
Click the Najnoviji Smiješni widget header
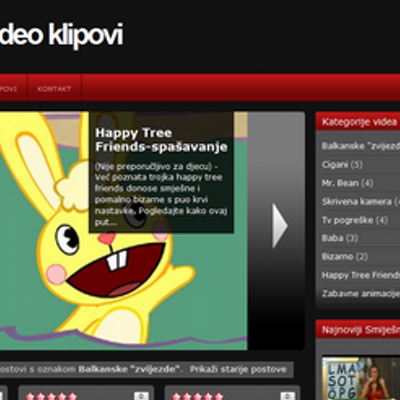click(359, 330)
